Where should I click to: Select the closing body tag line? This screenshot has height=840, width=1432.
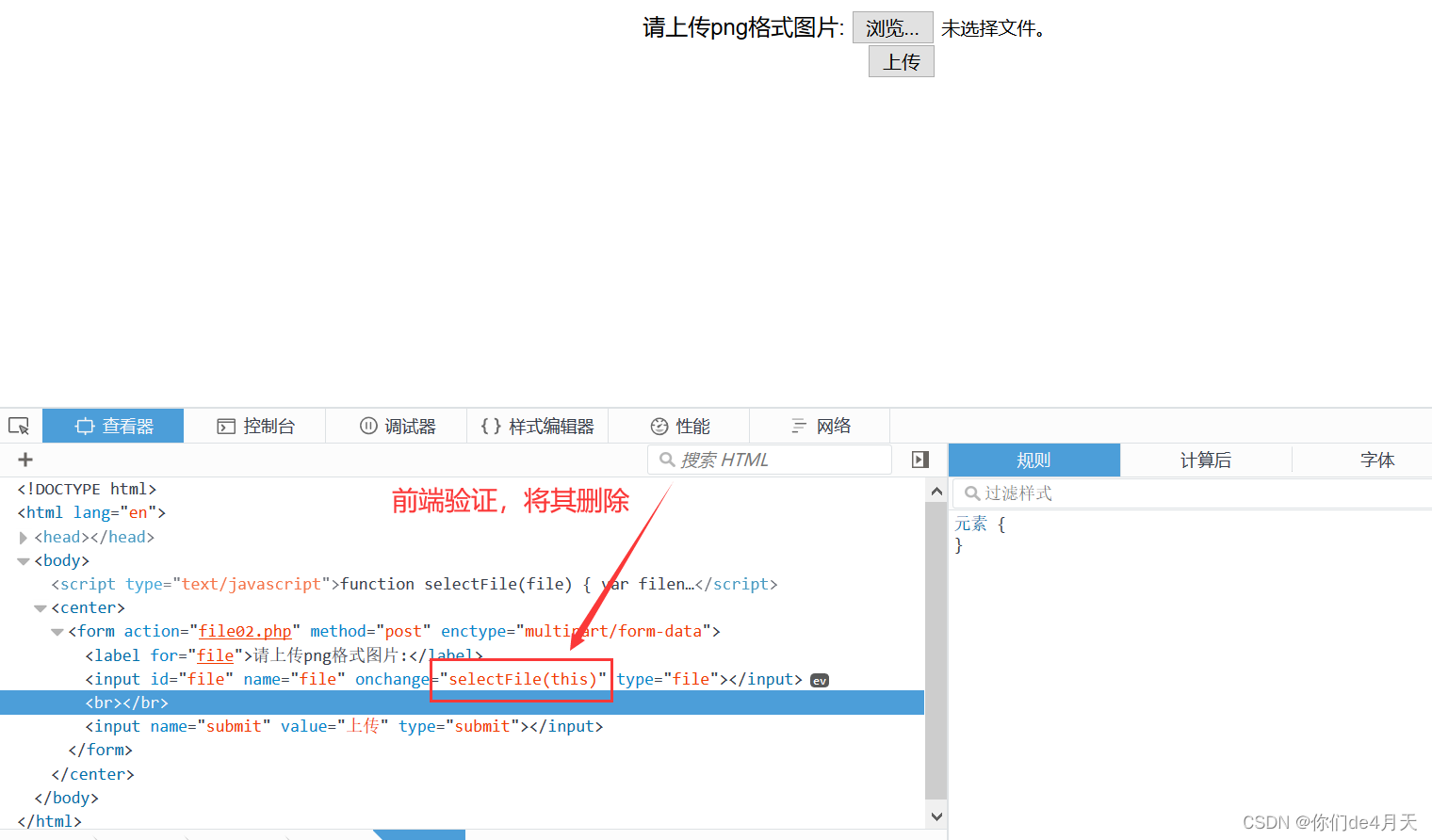(x=66, y=798)
